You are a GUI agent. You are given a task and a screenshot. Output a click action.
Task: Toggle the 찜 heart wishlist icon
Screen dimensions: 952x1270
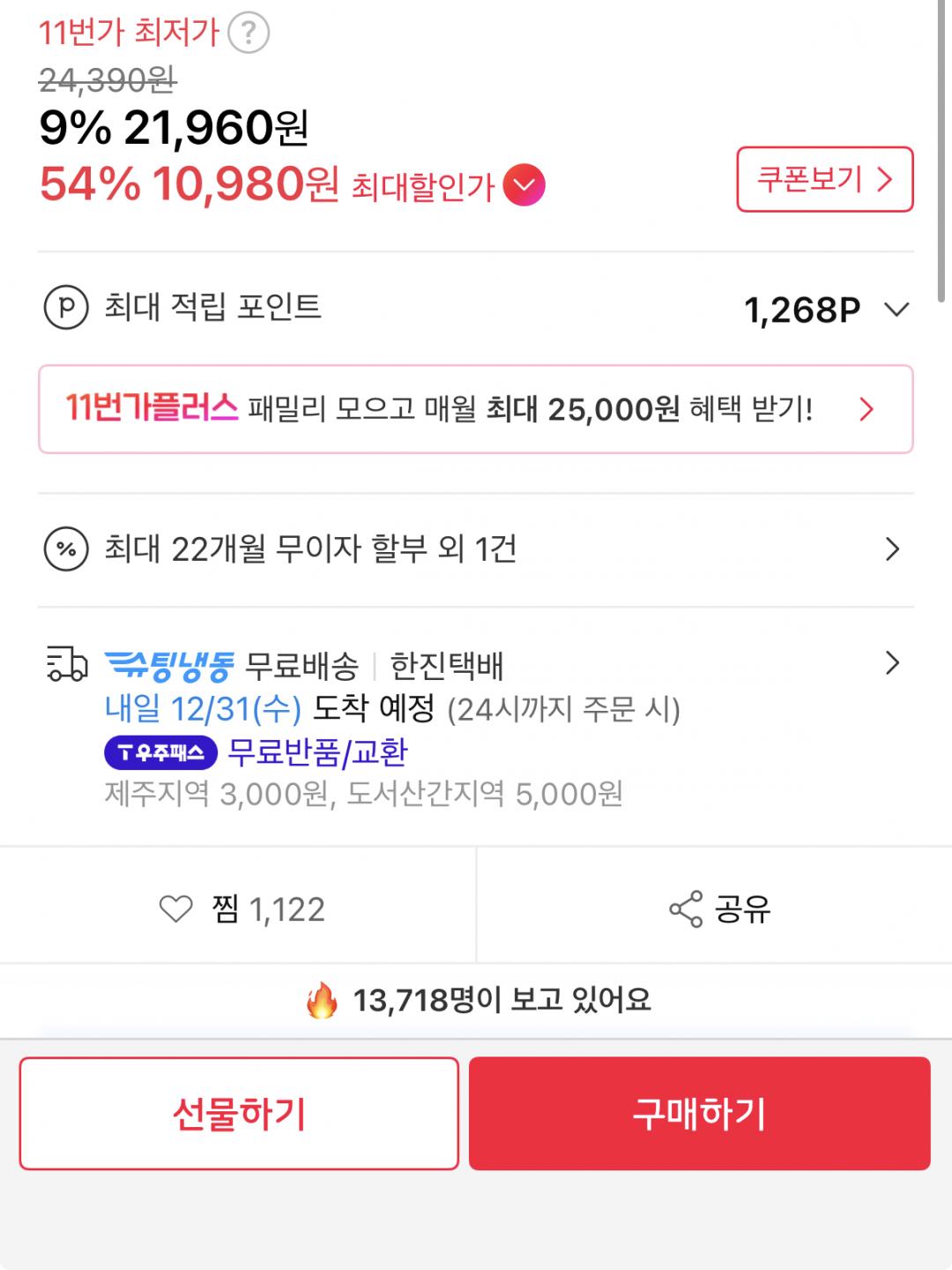coord(175,908)
